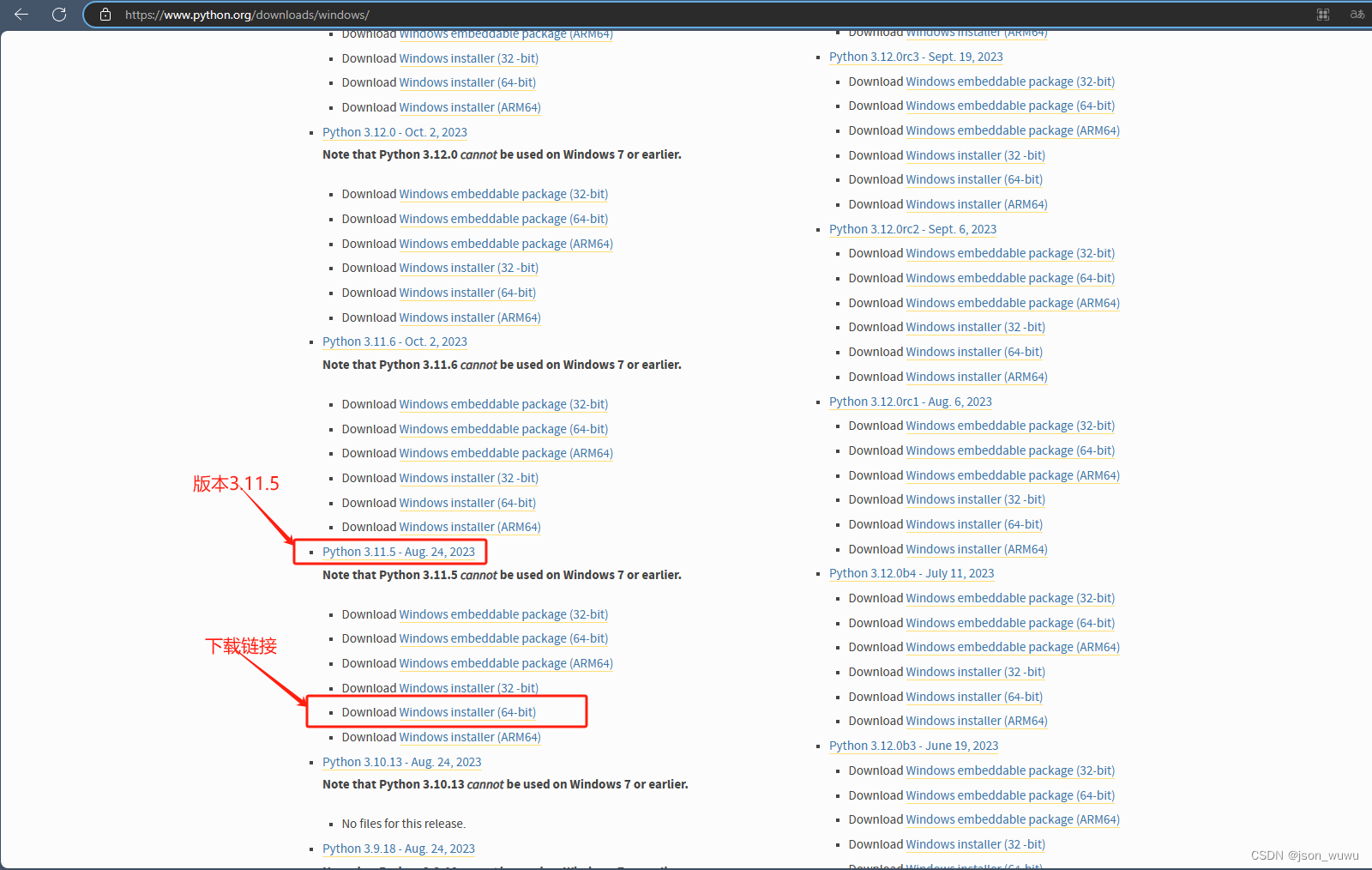Download Python 3.12.0 Windows installer (ARM64)

point(470,317)
